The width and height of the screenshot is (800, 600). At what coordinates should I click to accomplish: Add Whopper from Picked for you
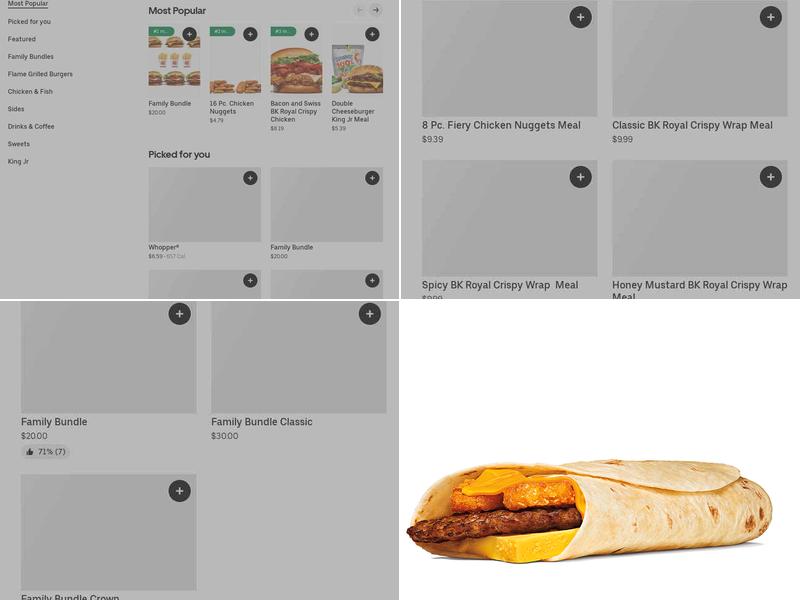[250, 178]
